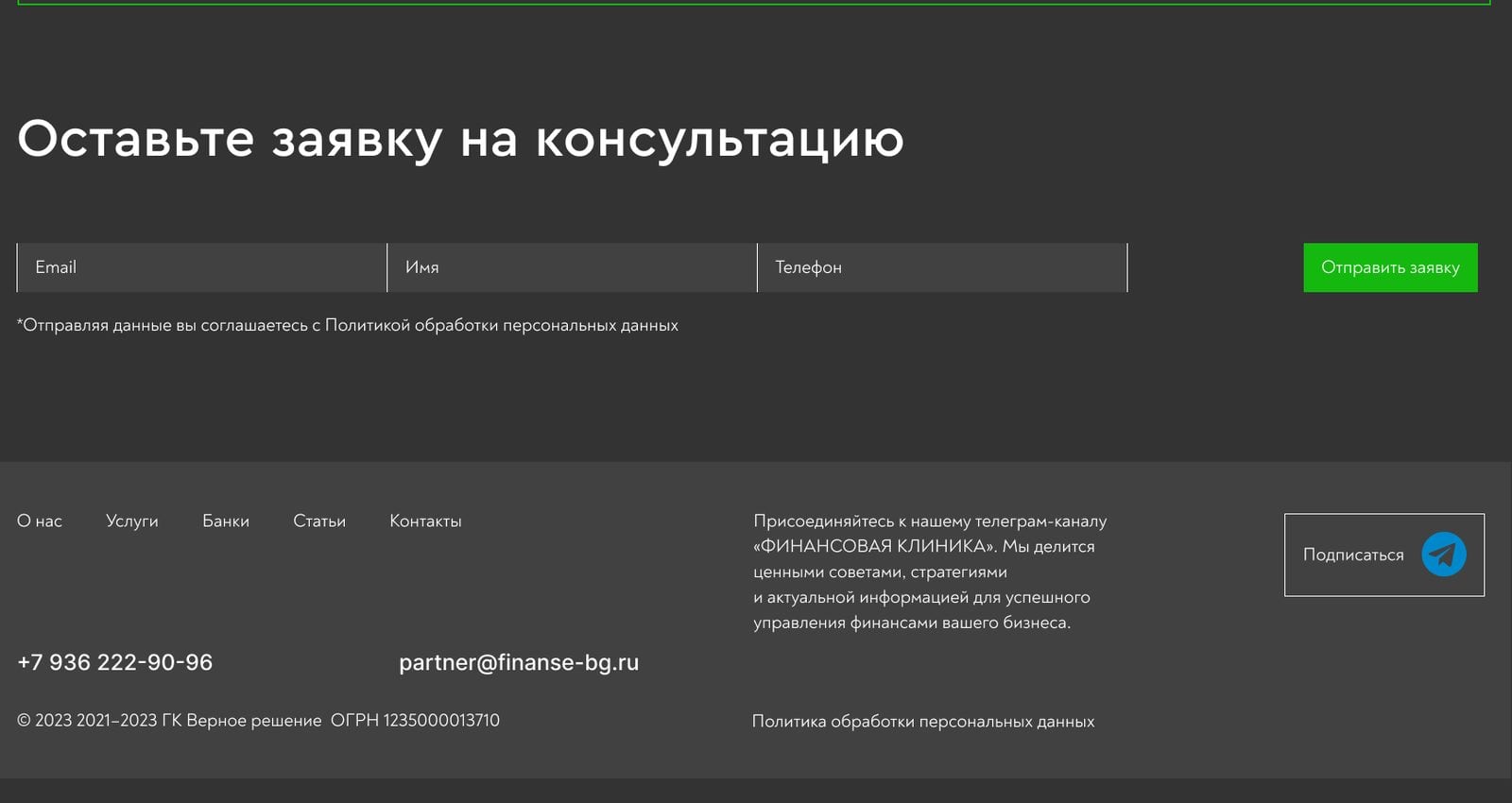
Task: Navigate to Статьи in the footer
Action: click(319, 521)
